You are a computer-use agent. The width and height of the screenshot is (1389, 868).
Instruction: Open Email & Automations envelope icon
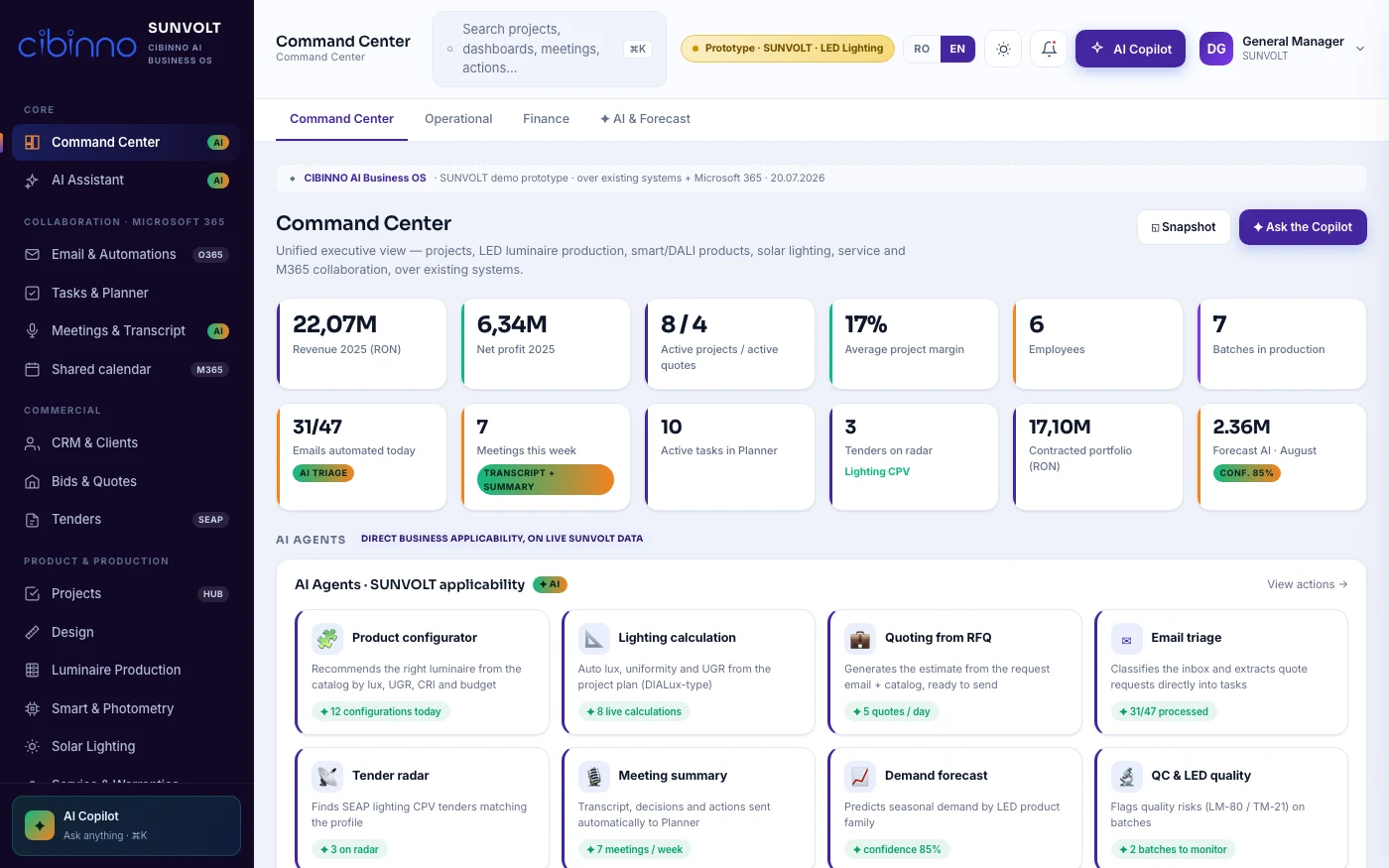click(32, 255)
